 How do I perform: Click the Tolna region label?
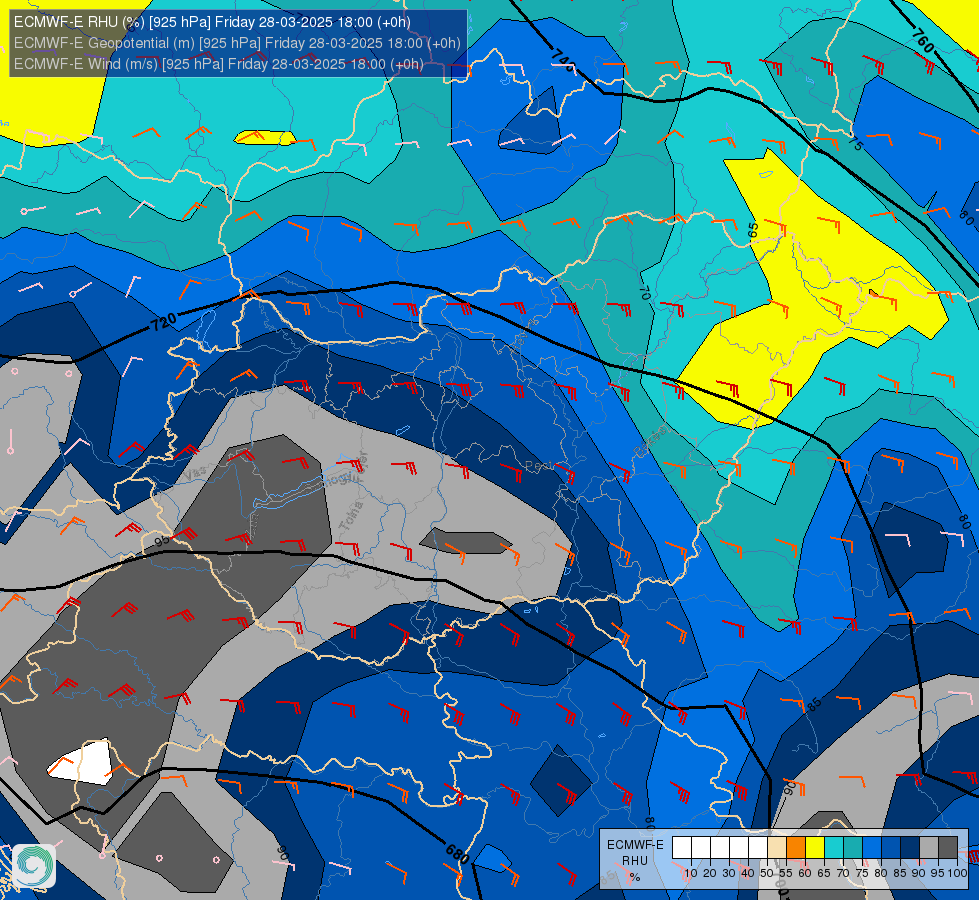tap(352, 517)
